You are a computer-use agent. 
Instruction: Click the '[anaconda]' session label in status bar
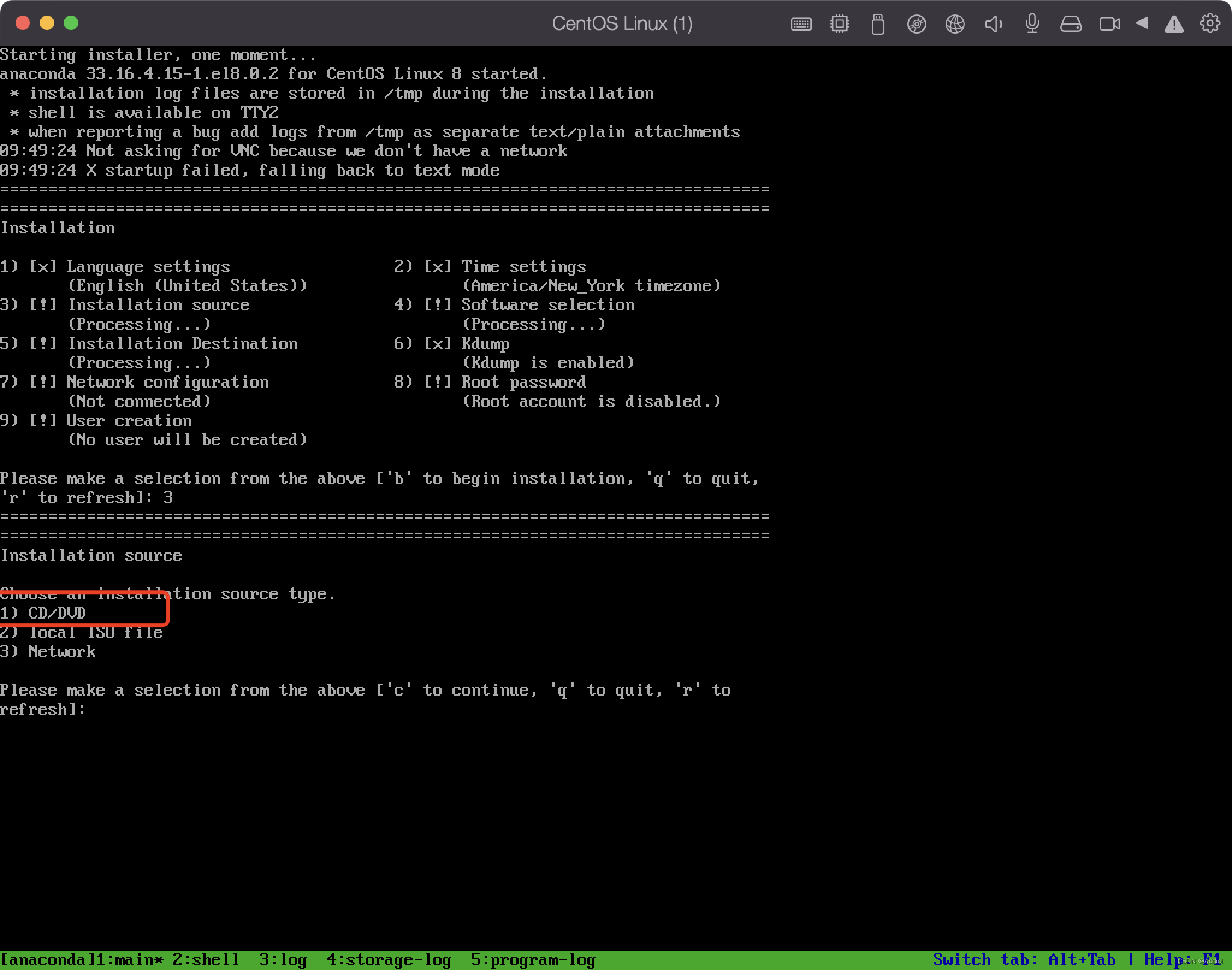point(47,960)
